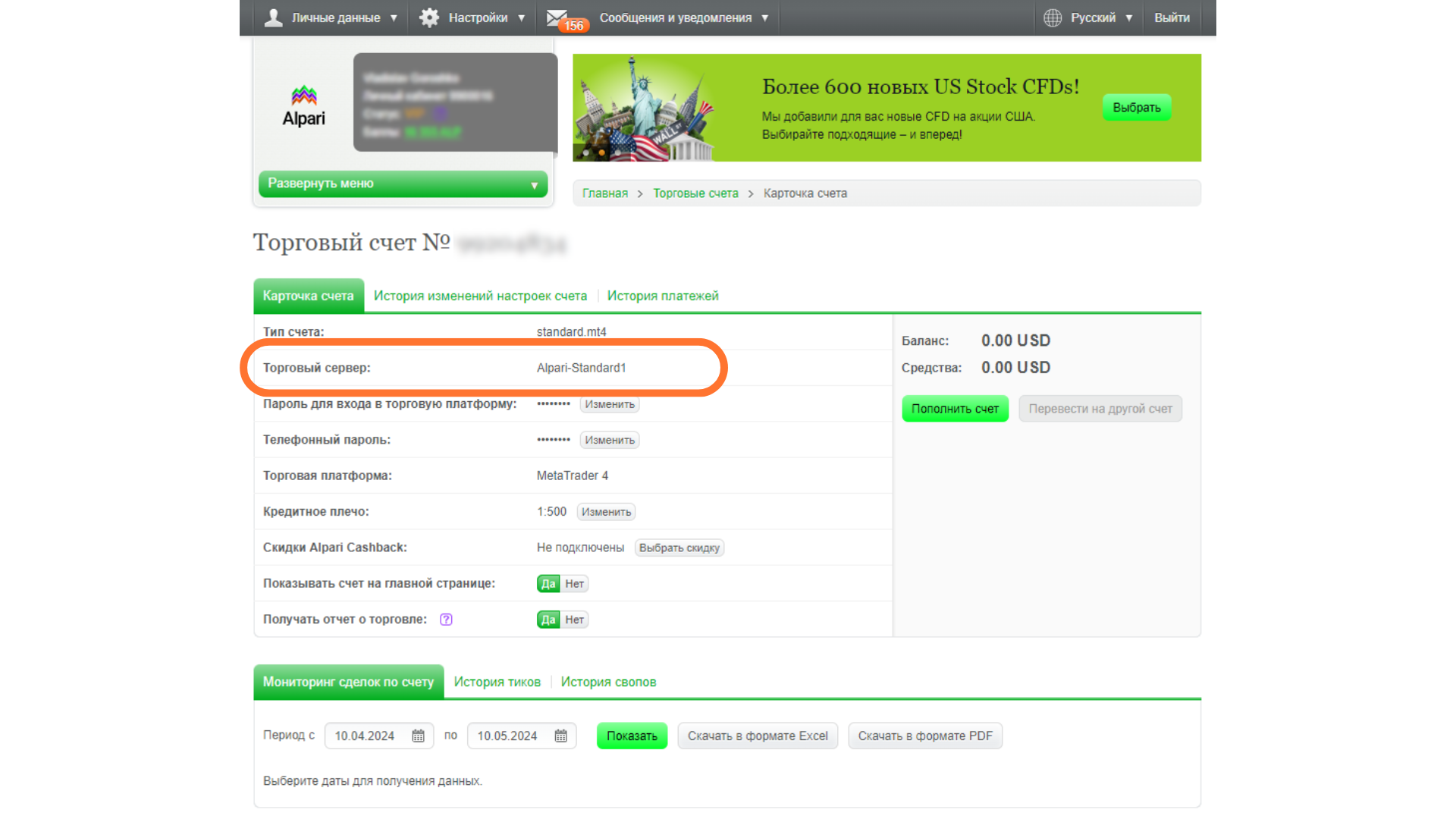Click the settings gear icon

429,17
